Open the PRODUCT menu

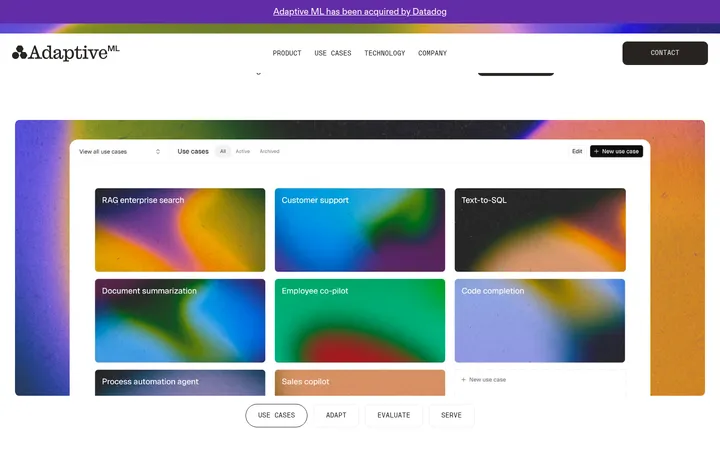[x=287, y=53]
